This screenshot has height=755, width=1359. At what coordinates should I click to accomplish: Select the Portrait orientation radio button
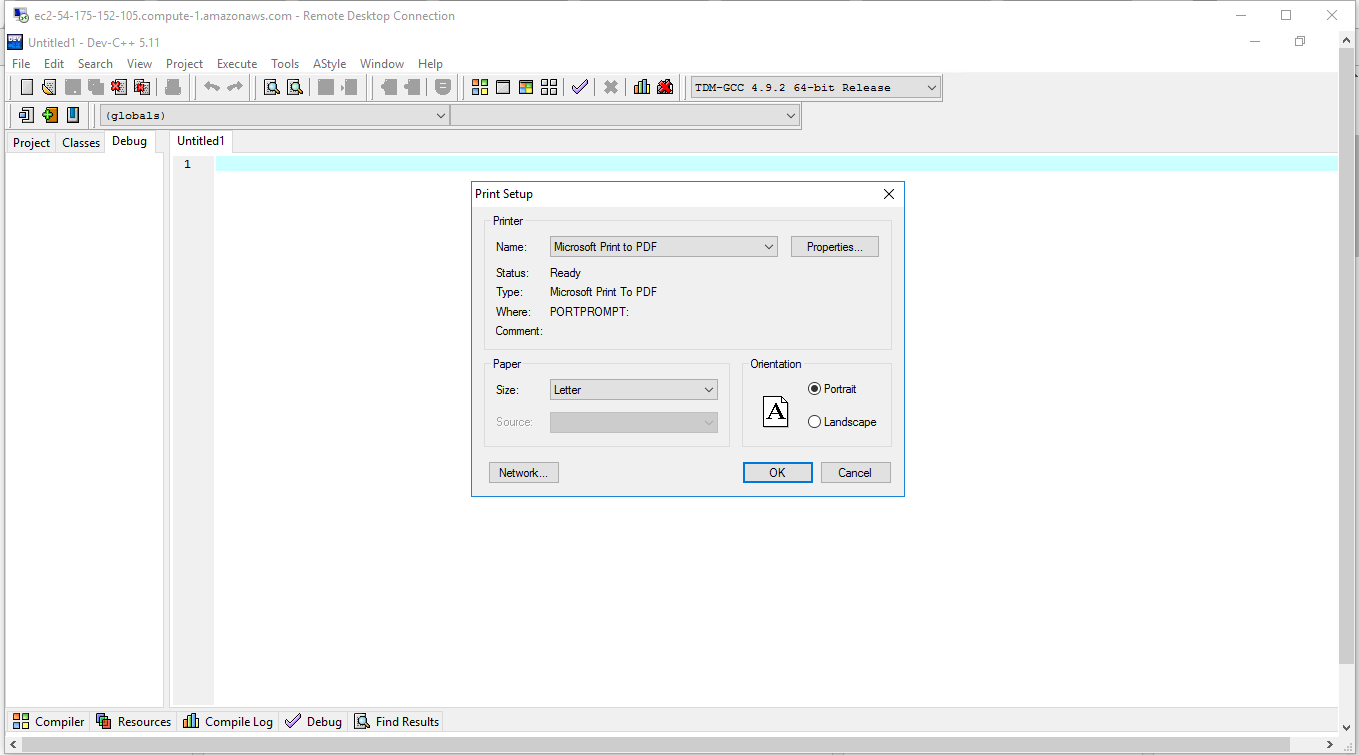tap(814, 389)
